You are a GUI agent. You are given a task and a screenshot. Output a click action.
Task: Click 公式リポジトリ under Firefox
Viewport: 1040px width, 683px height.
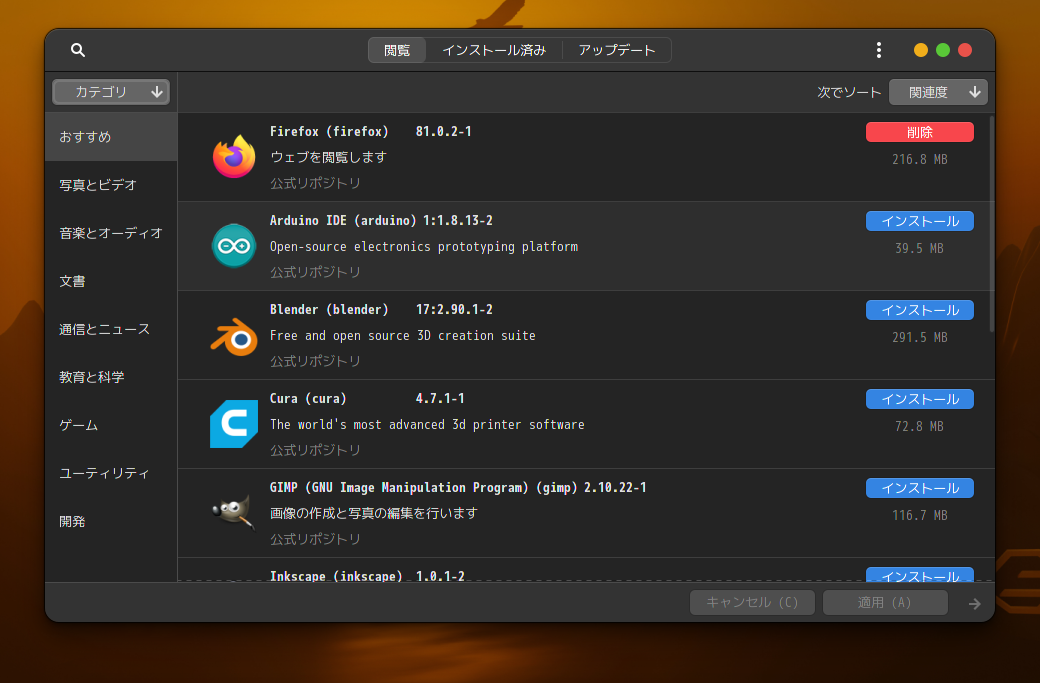tap(315, 183)
